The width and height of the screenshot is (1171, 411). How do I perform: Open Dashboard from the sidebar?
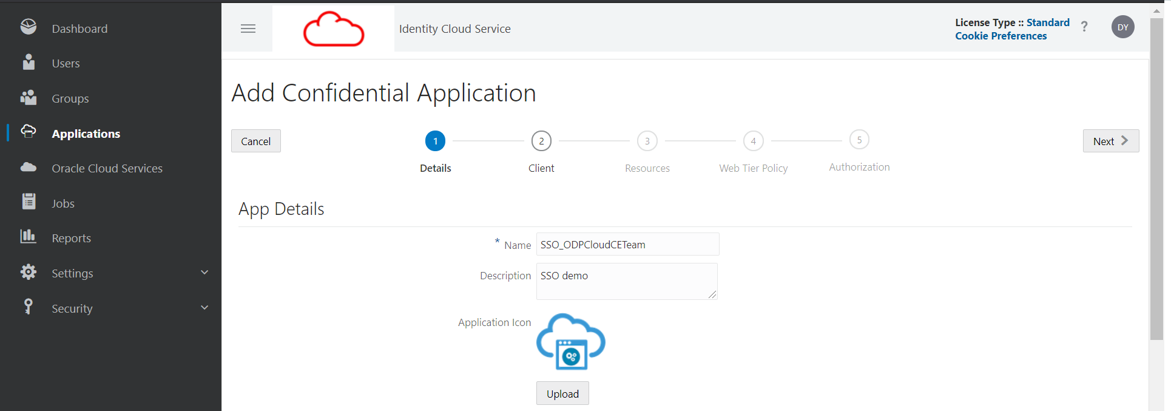(x=79, y=28)
